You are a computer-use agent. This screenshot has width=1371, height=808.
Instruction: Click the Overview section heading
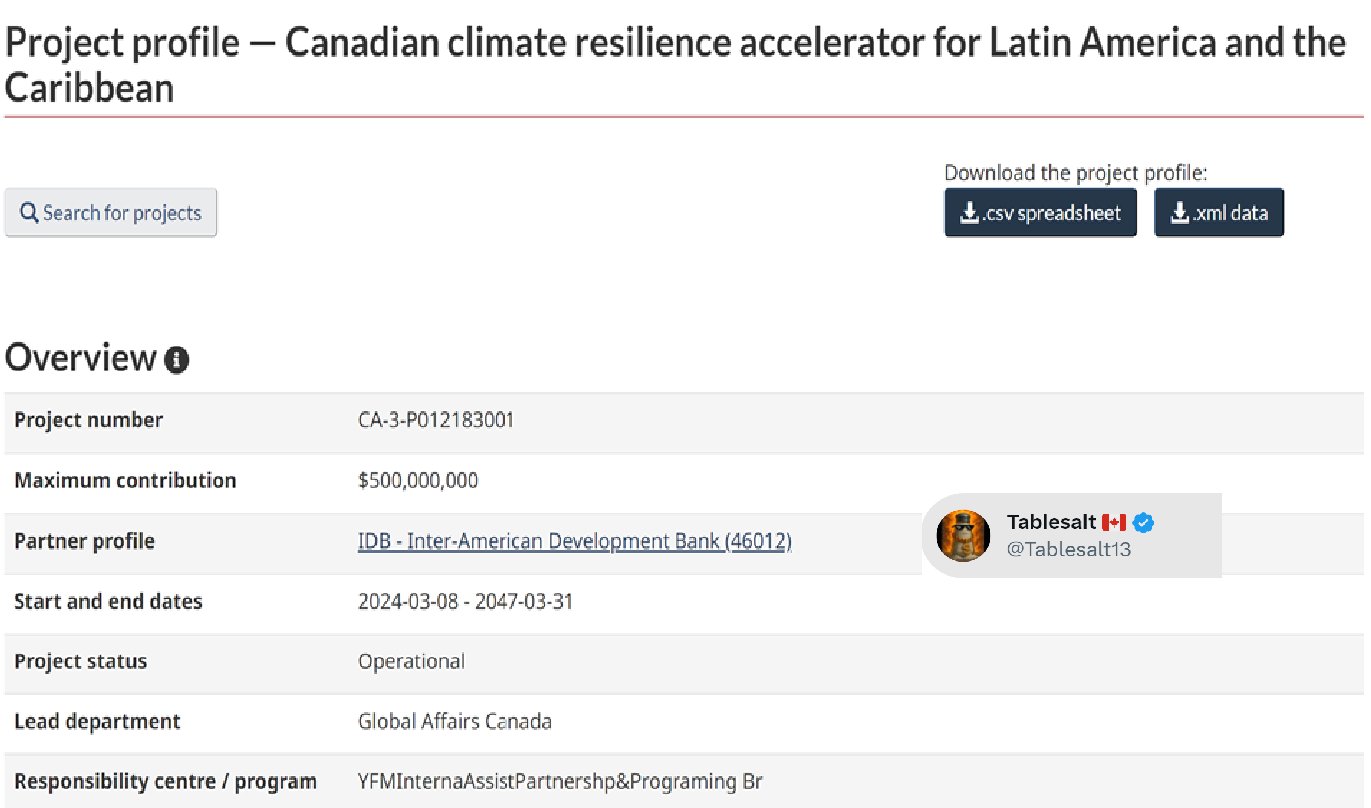(80, 358)
